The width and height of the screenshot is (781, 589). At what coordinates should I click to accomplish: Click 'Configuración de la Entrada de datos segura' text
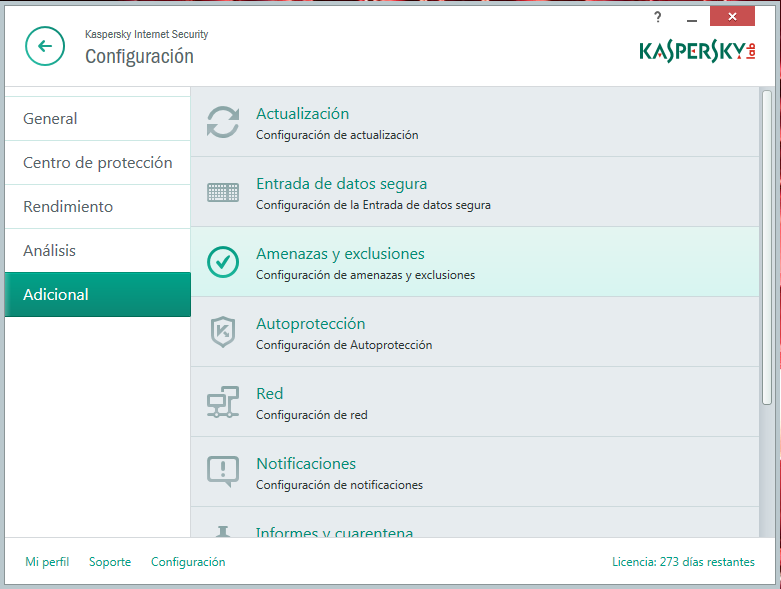click(x=373, y=205)
